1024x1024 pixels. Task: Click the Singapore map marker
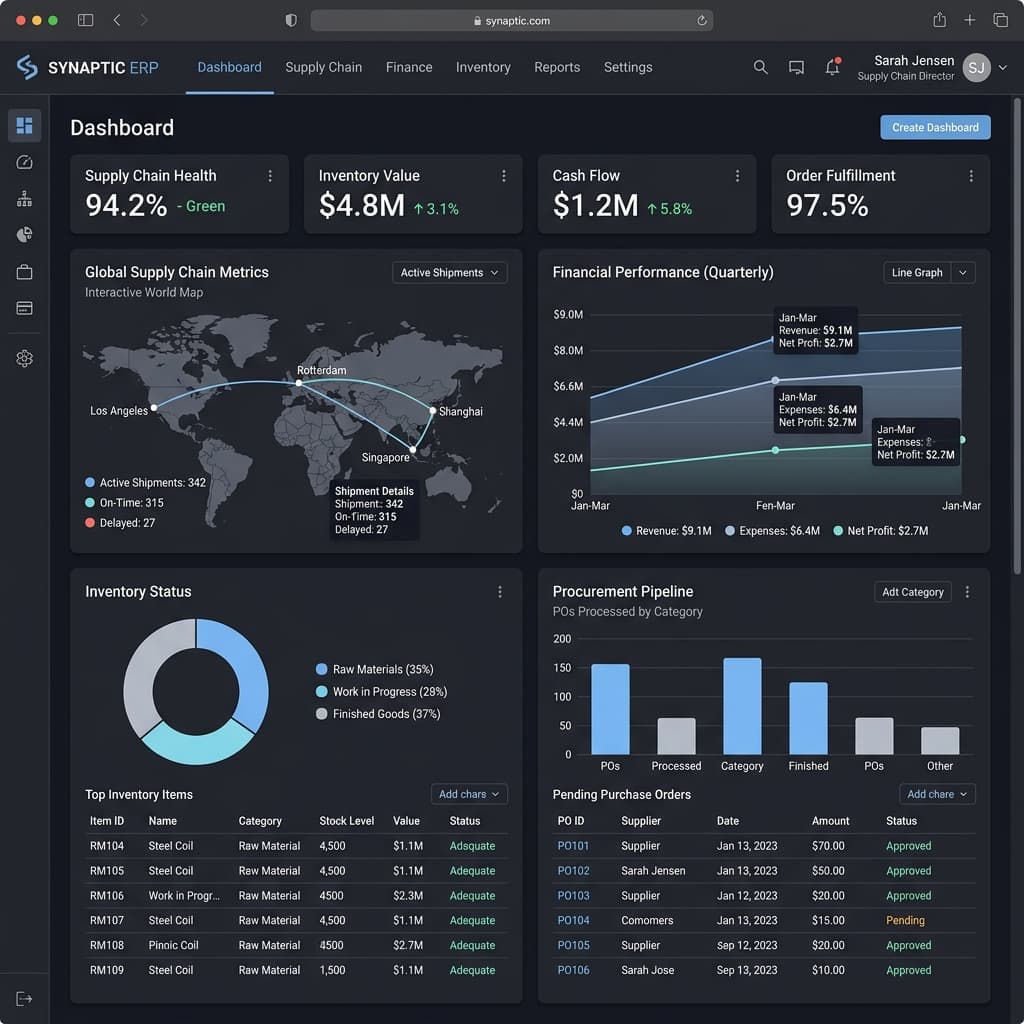[413, 449]
